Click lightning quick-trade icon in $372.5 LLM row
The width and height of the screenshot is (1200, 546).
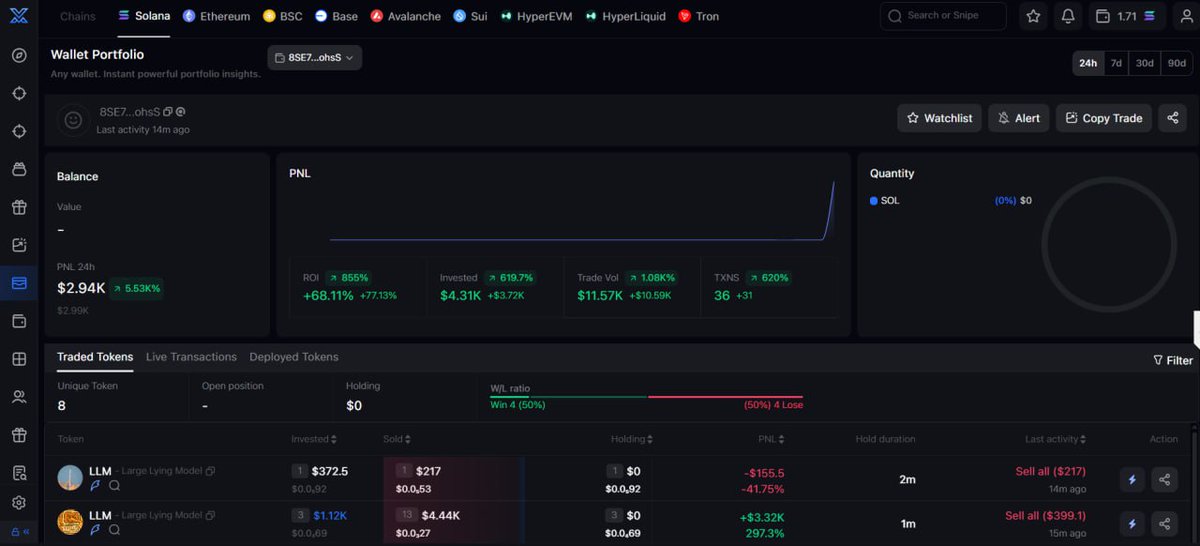coord(1132,480)
